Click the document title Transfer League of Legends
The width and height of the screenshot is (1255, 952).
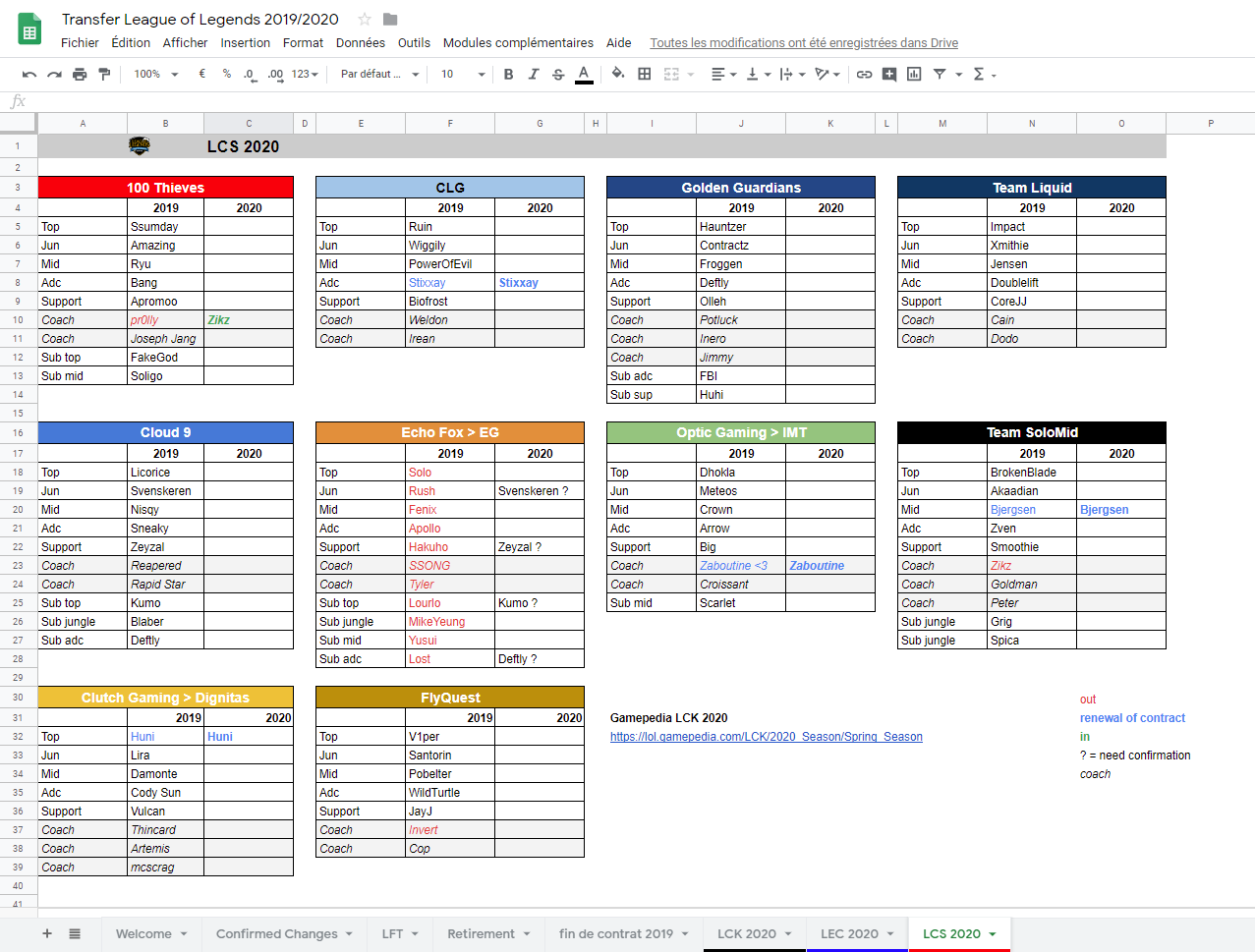(x=200, y=20)
